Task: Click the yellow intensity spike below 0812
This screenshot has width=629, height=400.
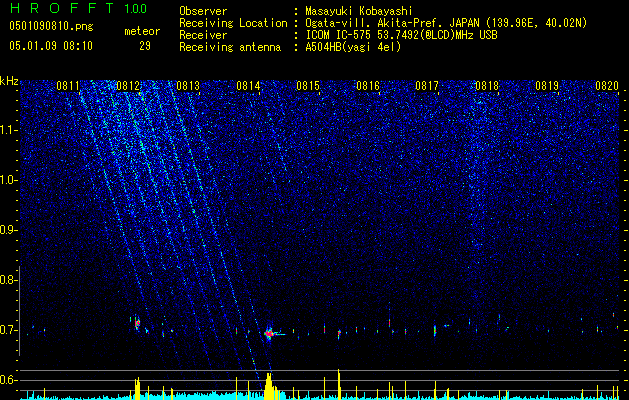Action: 137,388
